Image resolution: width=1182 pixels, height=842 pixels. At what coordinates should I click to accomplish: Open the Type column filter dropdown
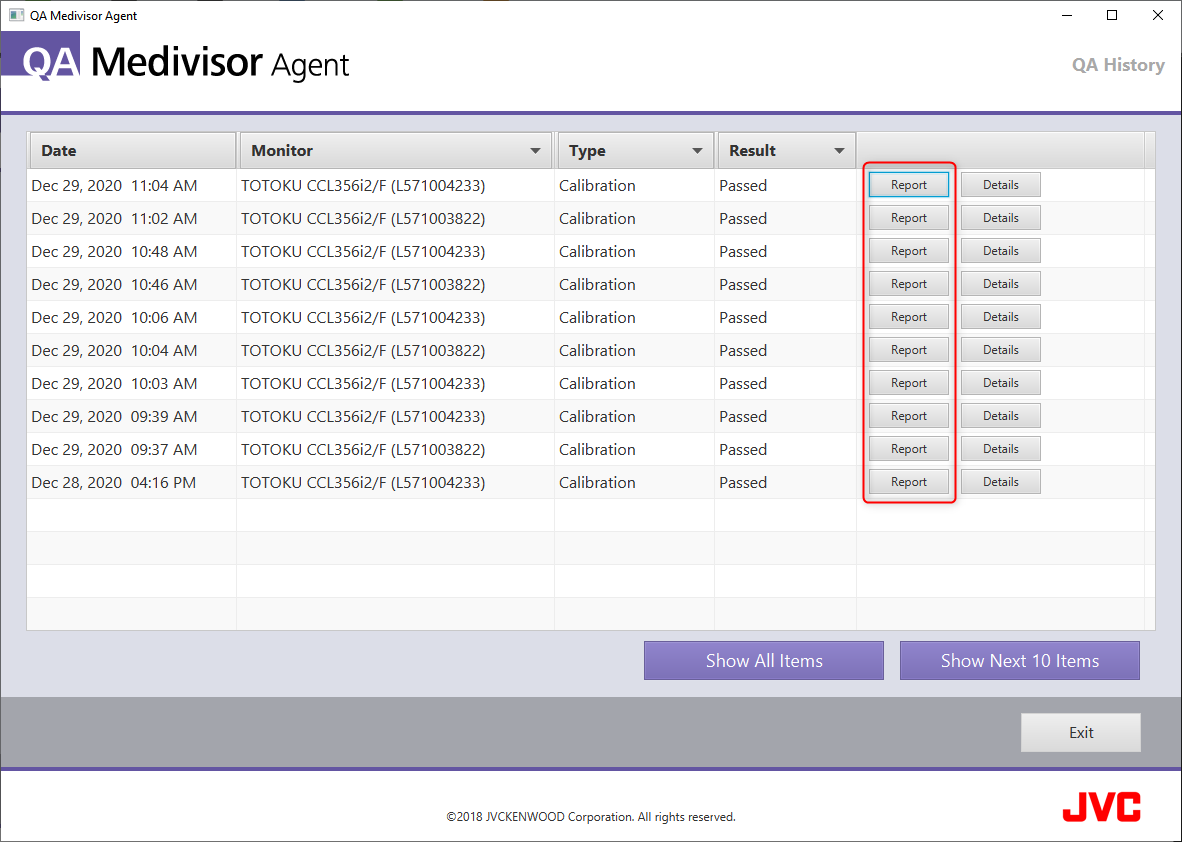click(x=697, y=151)
